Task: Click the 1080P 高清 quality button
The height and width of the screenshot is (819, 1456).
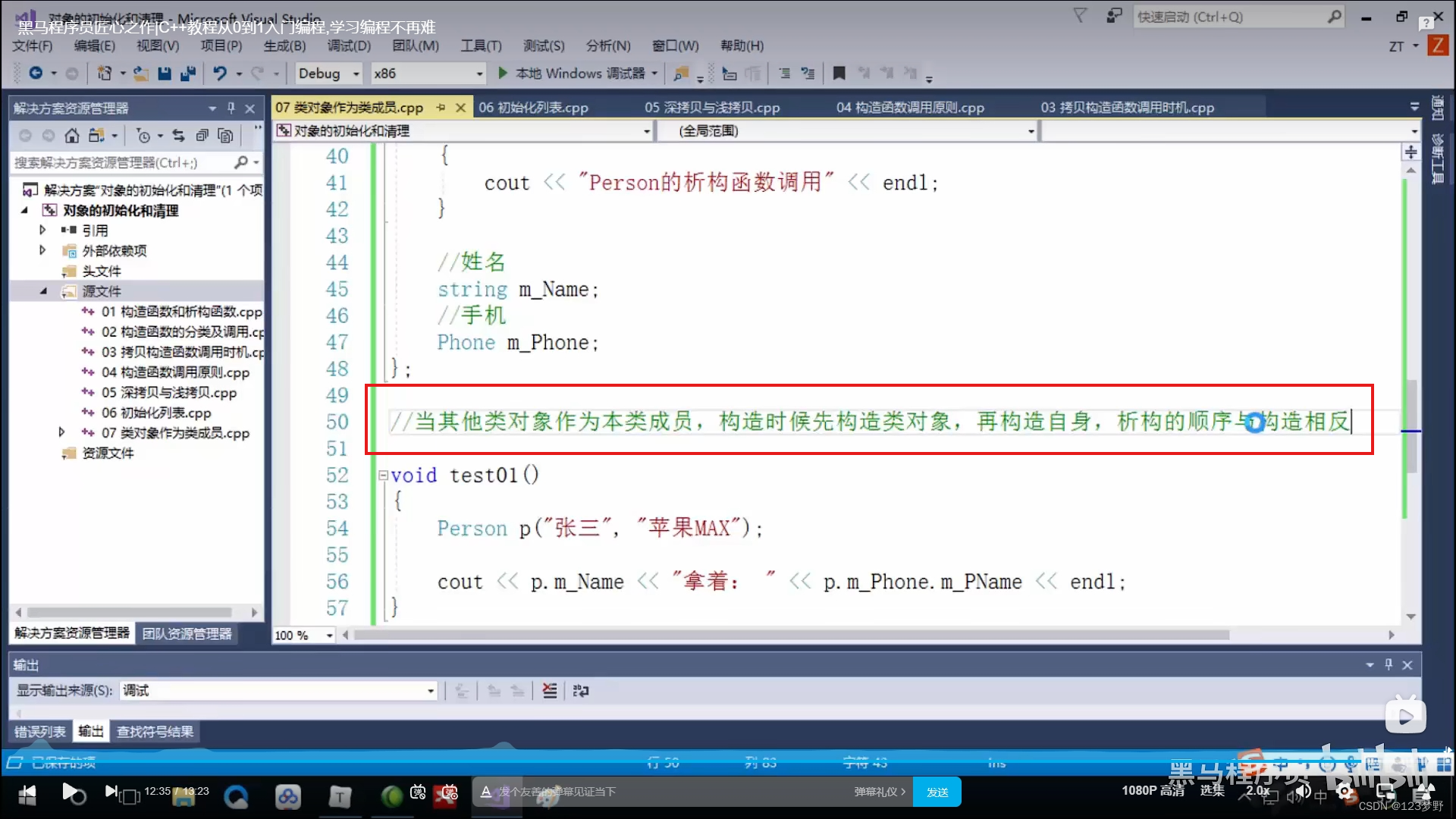Action: tap(1153, 790)
